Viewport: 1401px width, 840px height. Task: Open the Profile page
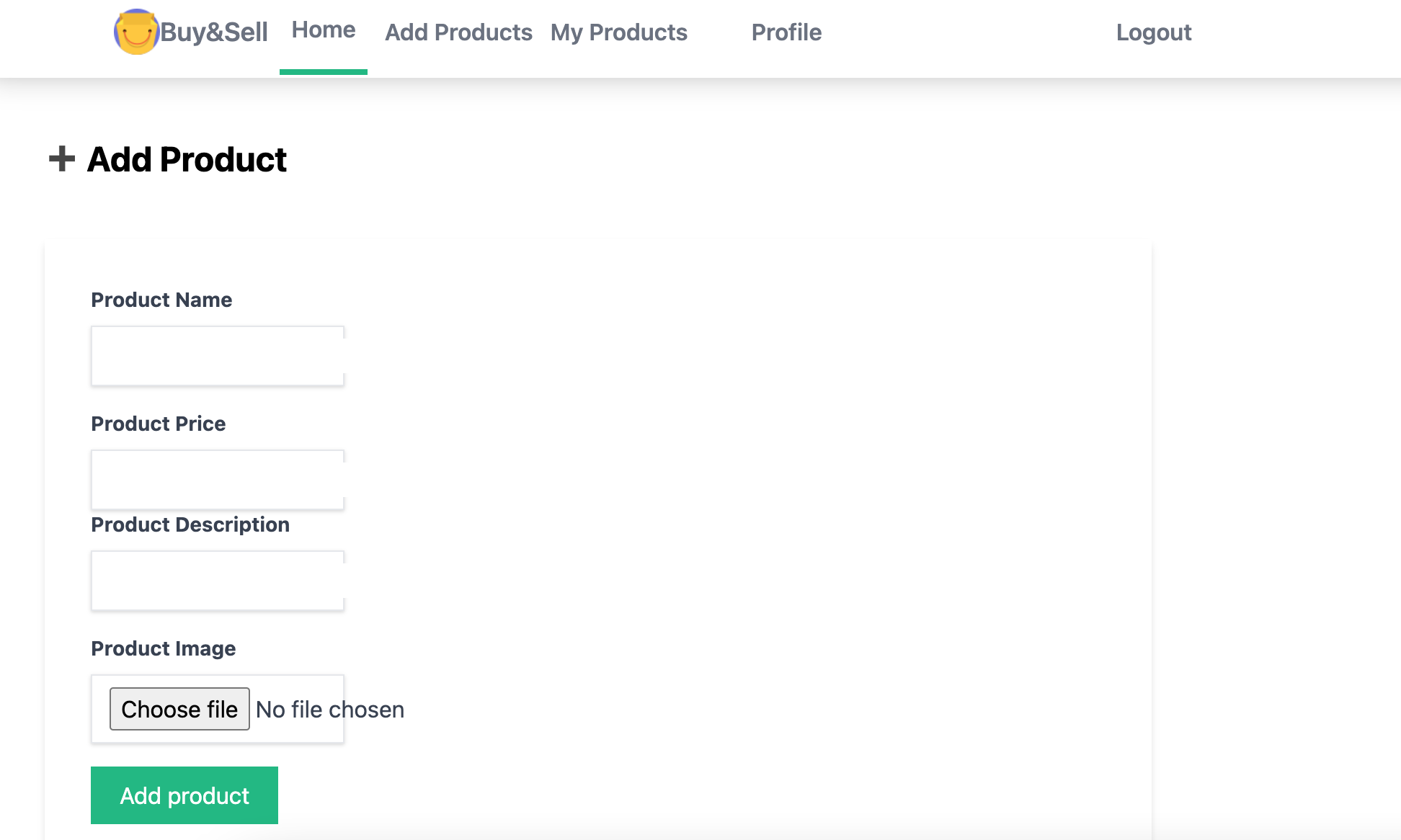click(786, 32)
